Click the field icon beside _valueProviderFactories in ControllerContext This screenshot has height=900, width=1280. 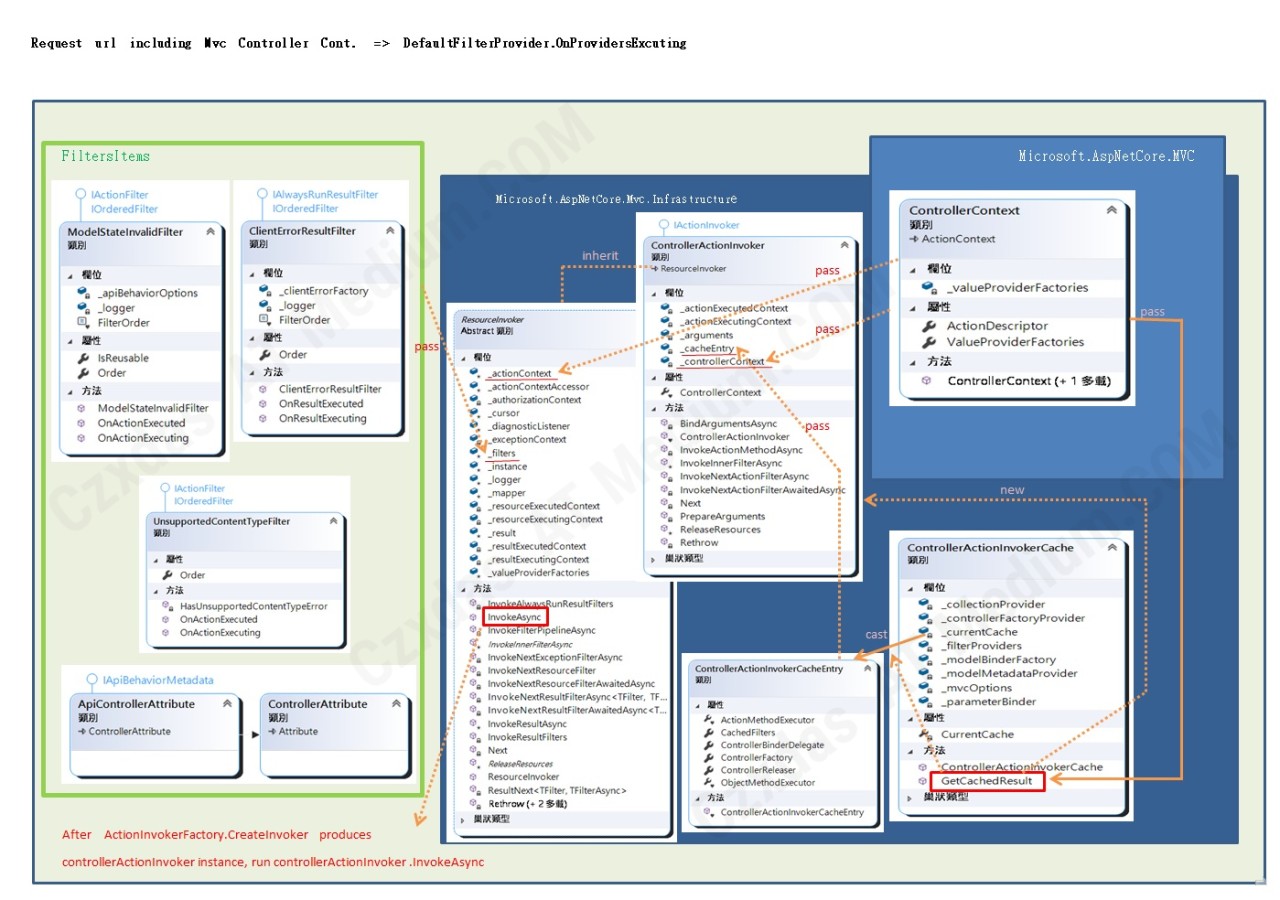pos(928,287)
